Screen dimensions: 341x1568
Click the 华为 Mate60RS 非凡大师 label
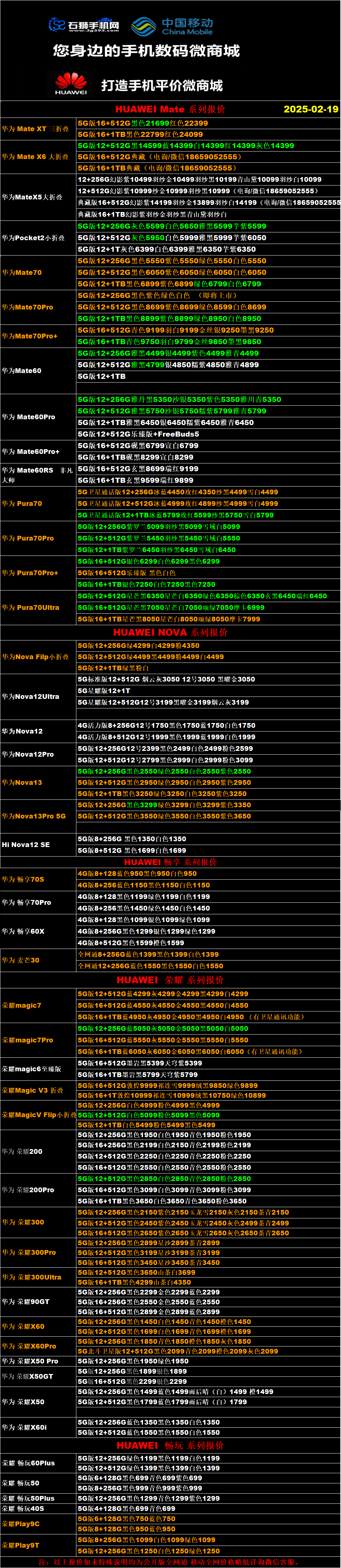38,475
